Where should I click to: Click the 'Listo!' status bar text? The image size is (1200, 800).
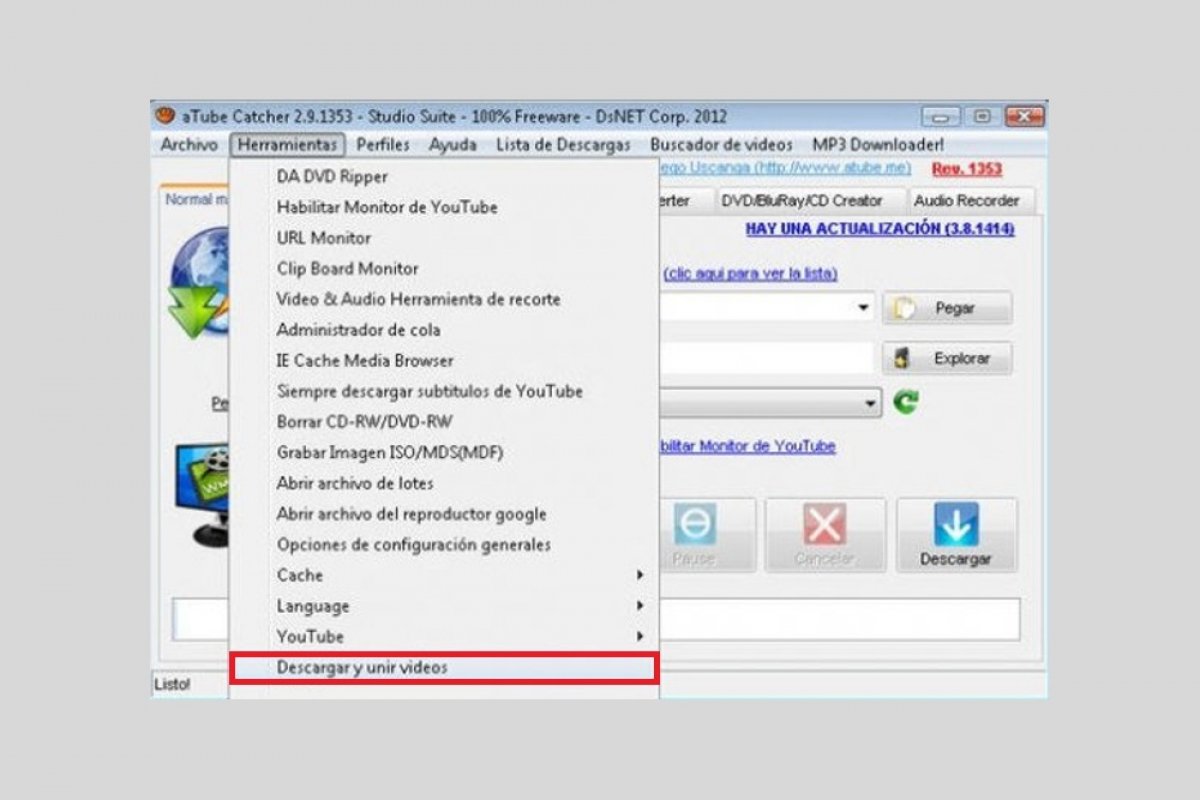(172, 685)
